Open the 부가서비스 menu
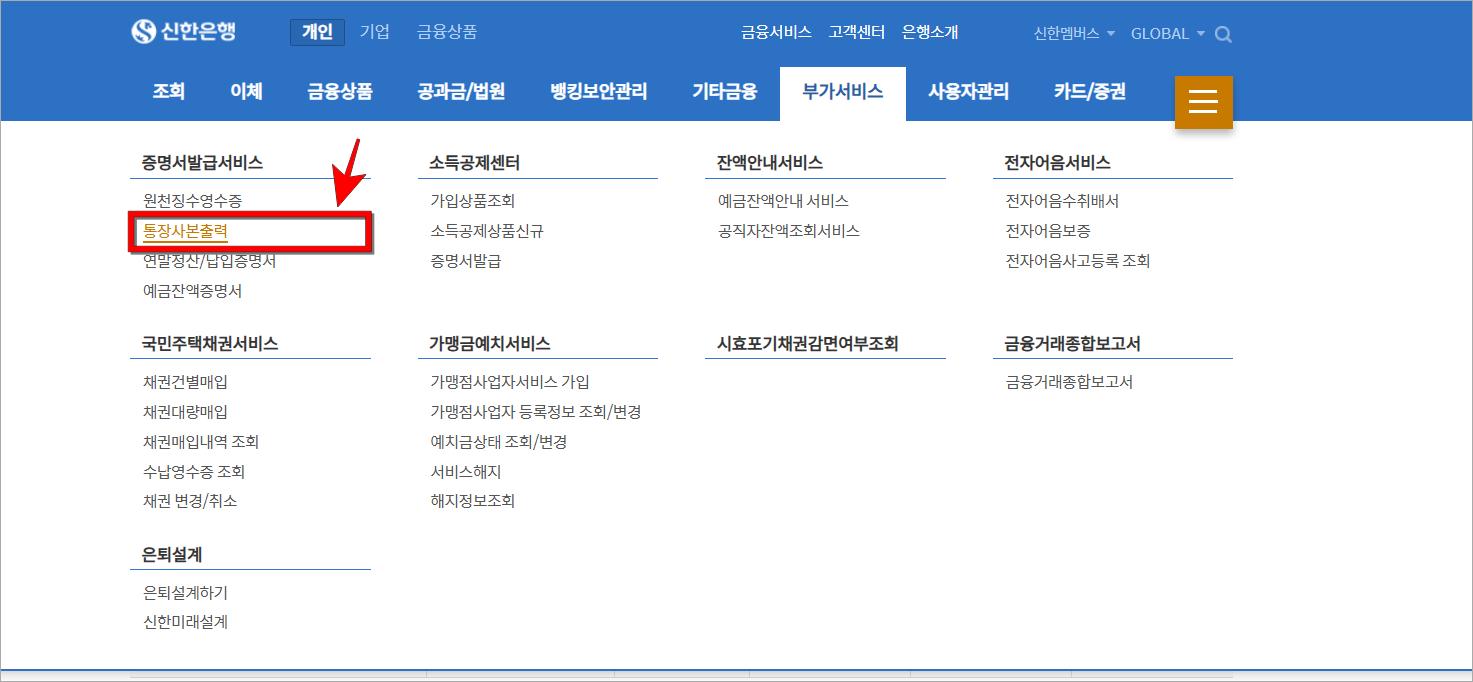This screenshot has width=1473, height=682. click(842, 90)
